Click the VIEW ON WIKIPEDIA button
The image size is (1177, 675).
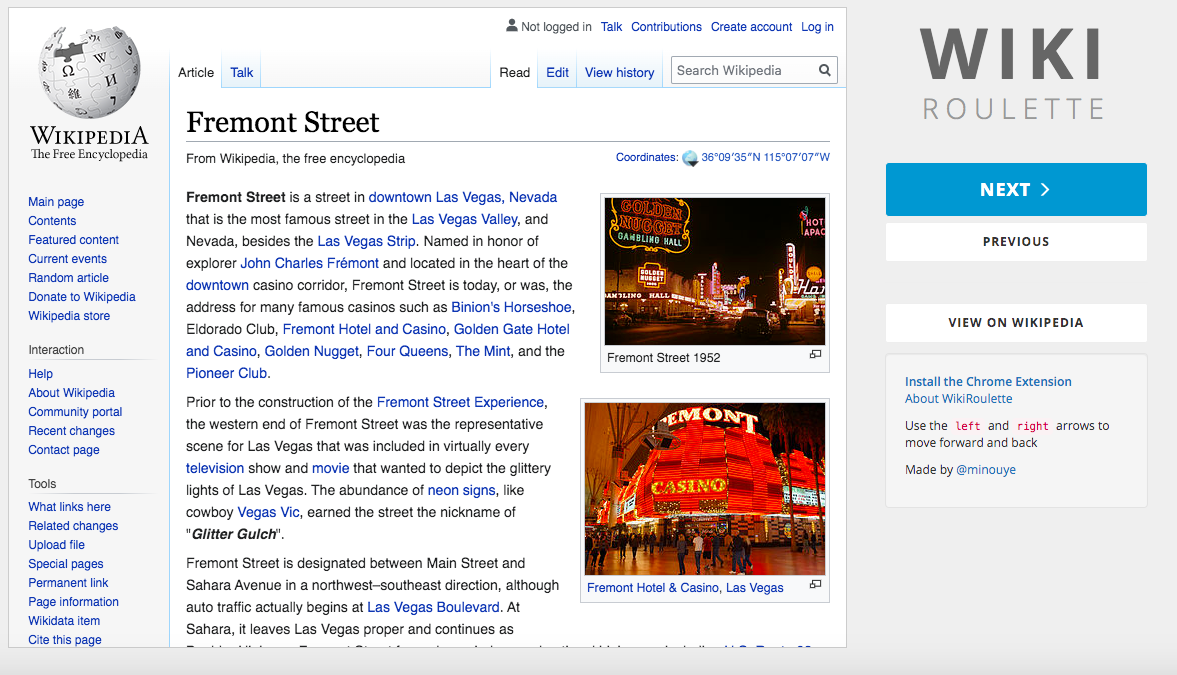[1015, 323]
